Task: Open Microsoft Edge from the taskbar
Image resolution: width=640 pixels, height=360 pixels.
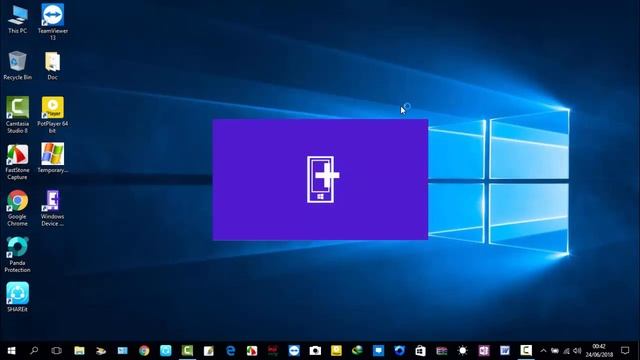Action: tap(231, 351)
